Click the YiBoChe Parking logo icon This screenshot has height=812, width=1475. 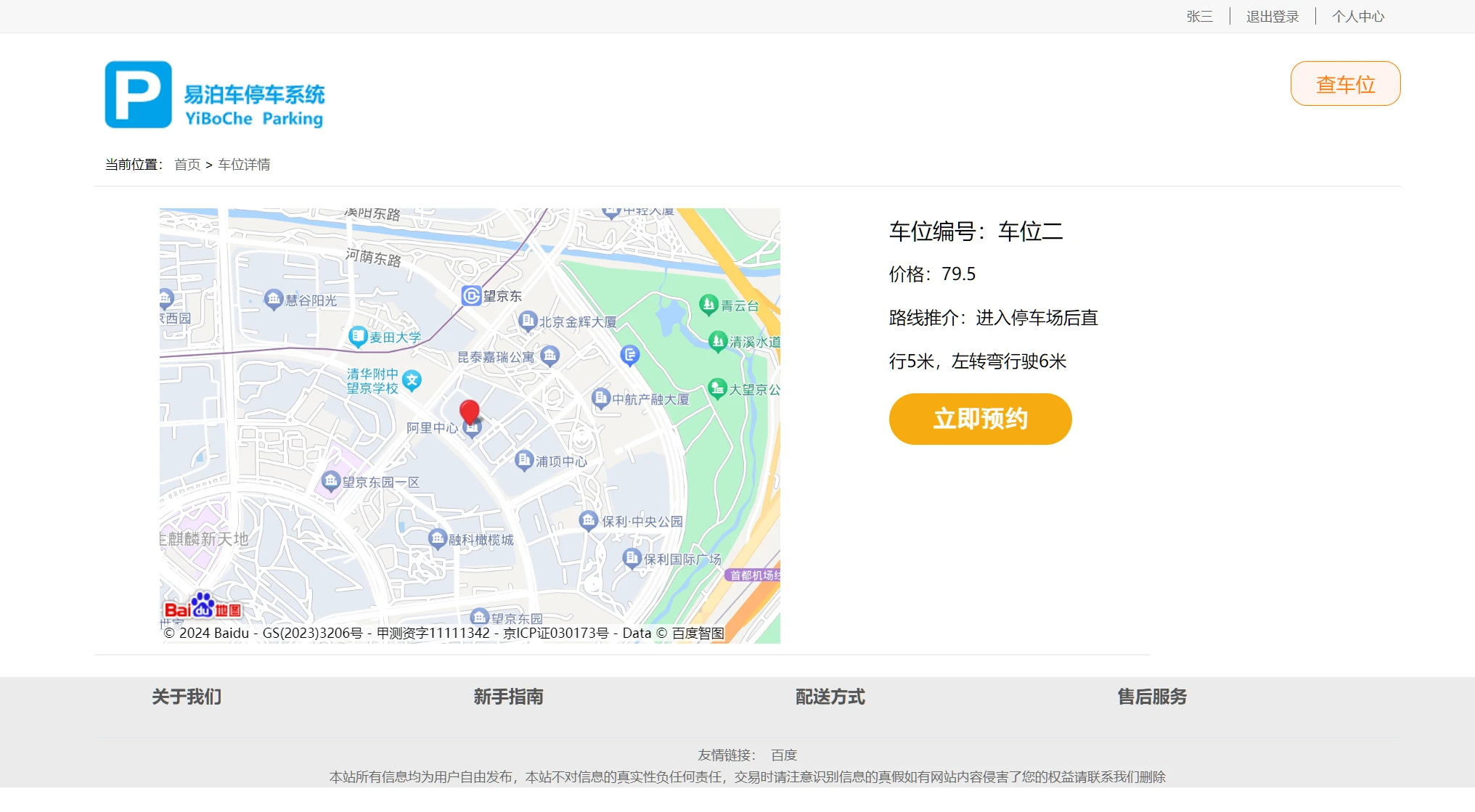click(138, 94)
